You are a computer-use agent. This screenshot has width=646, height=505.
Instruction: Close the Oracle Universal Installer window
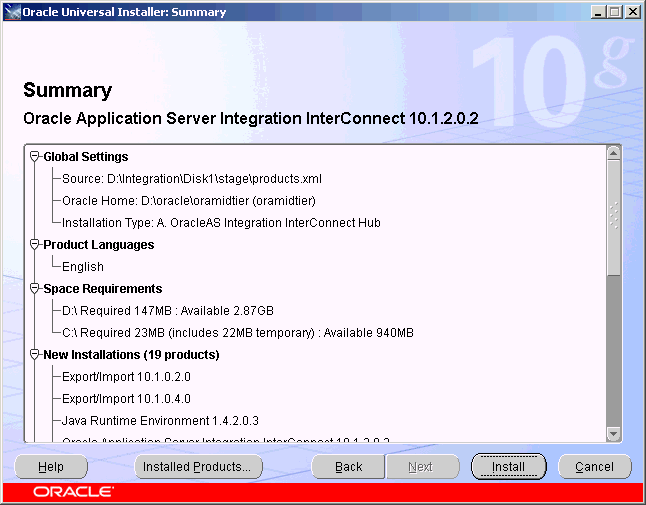632,12
